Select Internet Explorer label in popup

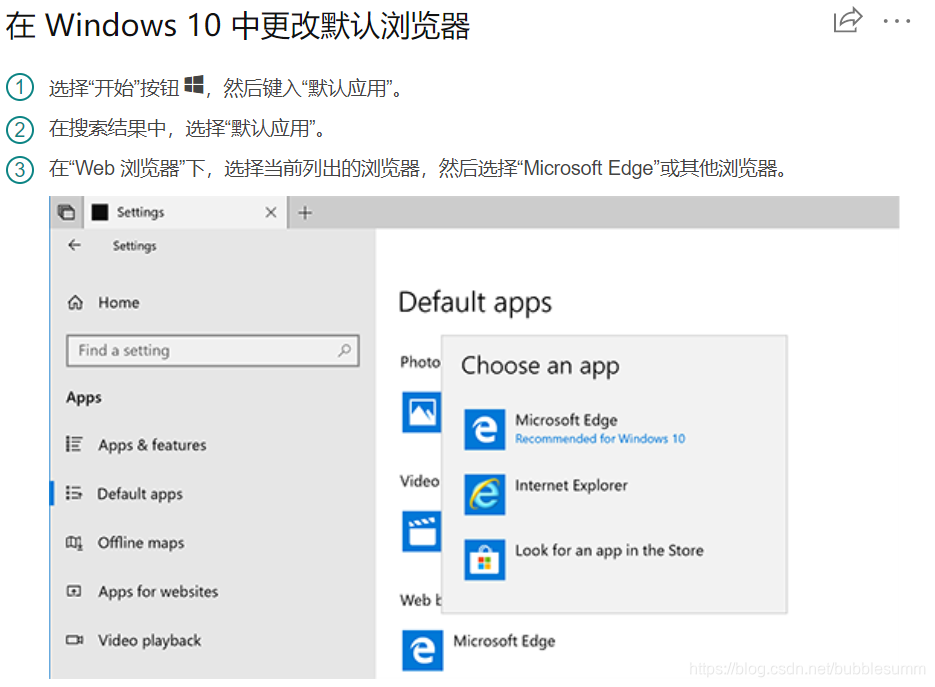tap(571, 485)
